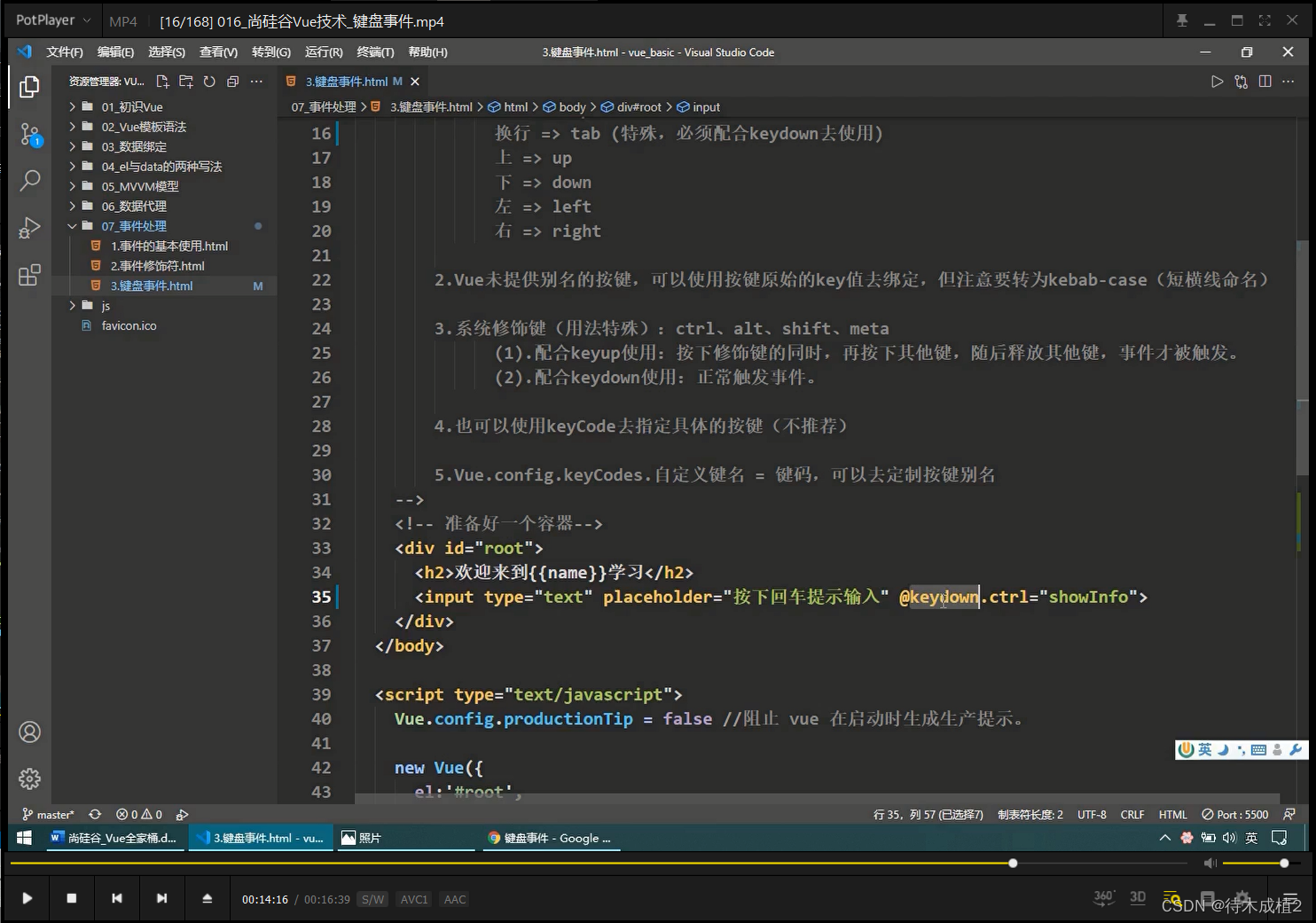Open the PotPlayer main menu dropdown
1316x923 pixels.
click(x=53, y=20)
